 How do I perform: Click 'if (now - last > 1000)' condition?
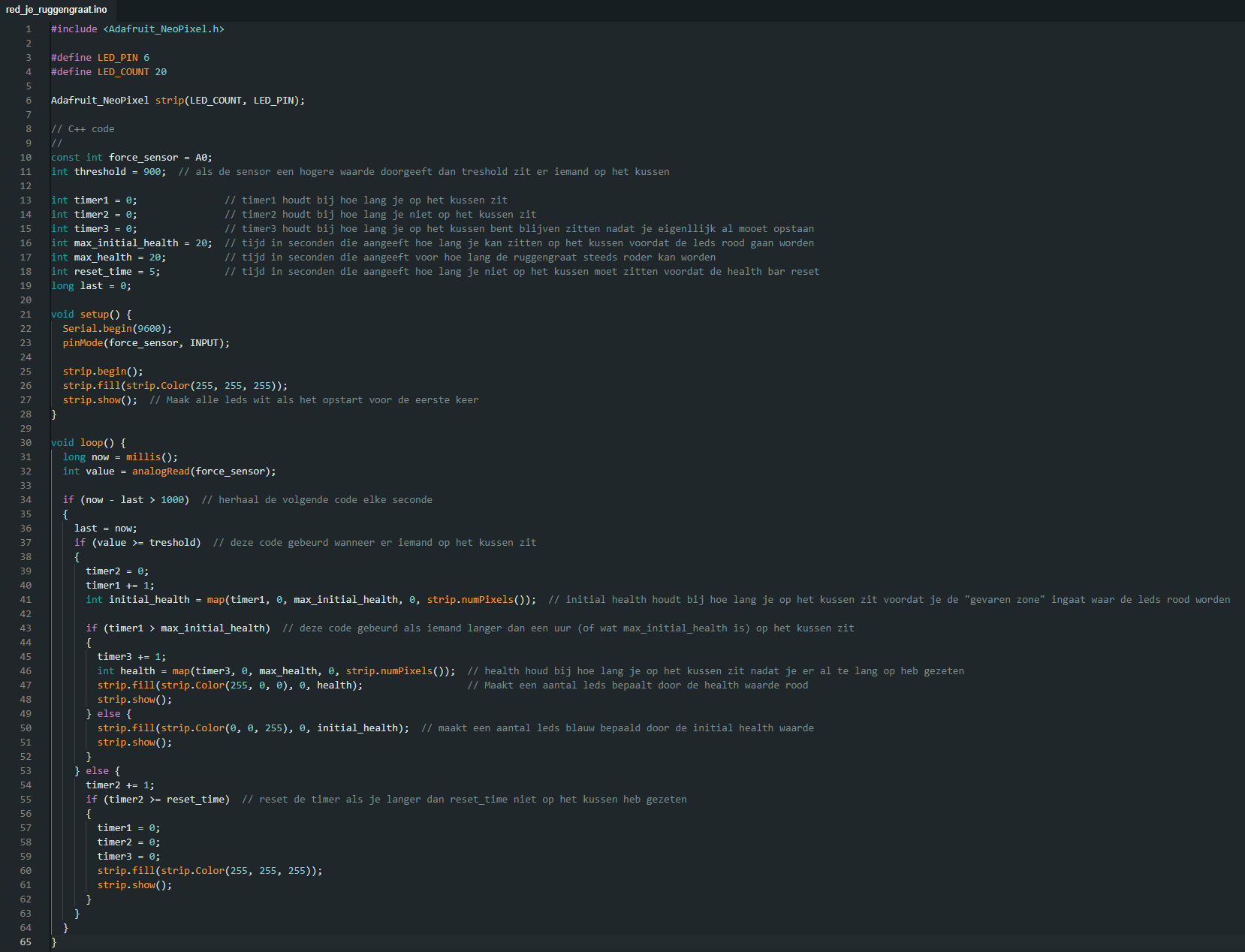(x=126, y=500)
